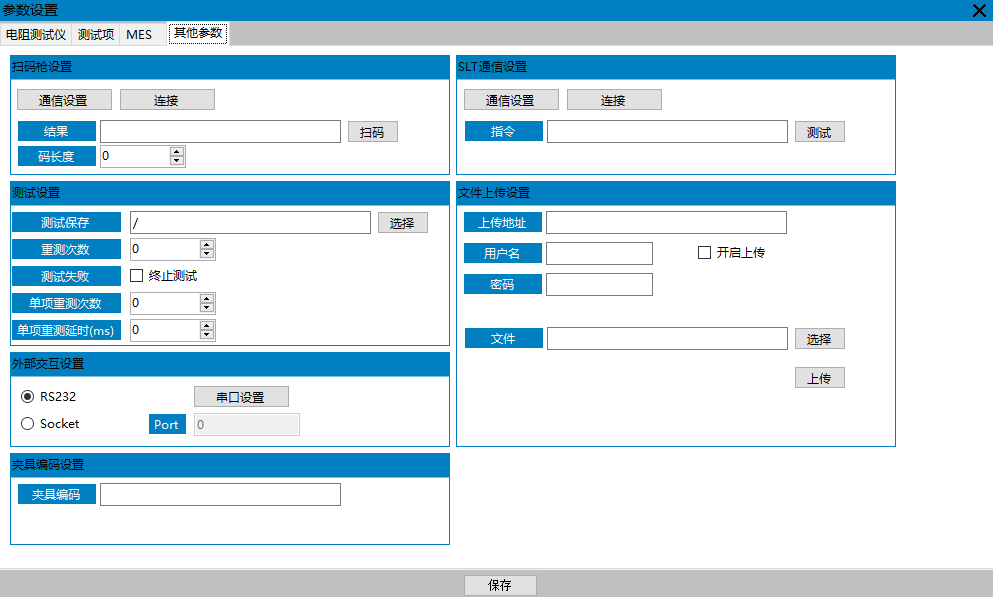Click the 其他参数 tab
993x597 pixels.
point(198,33)
